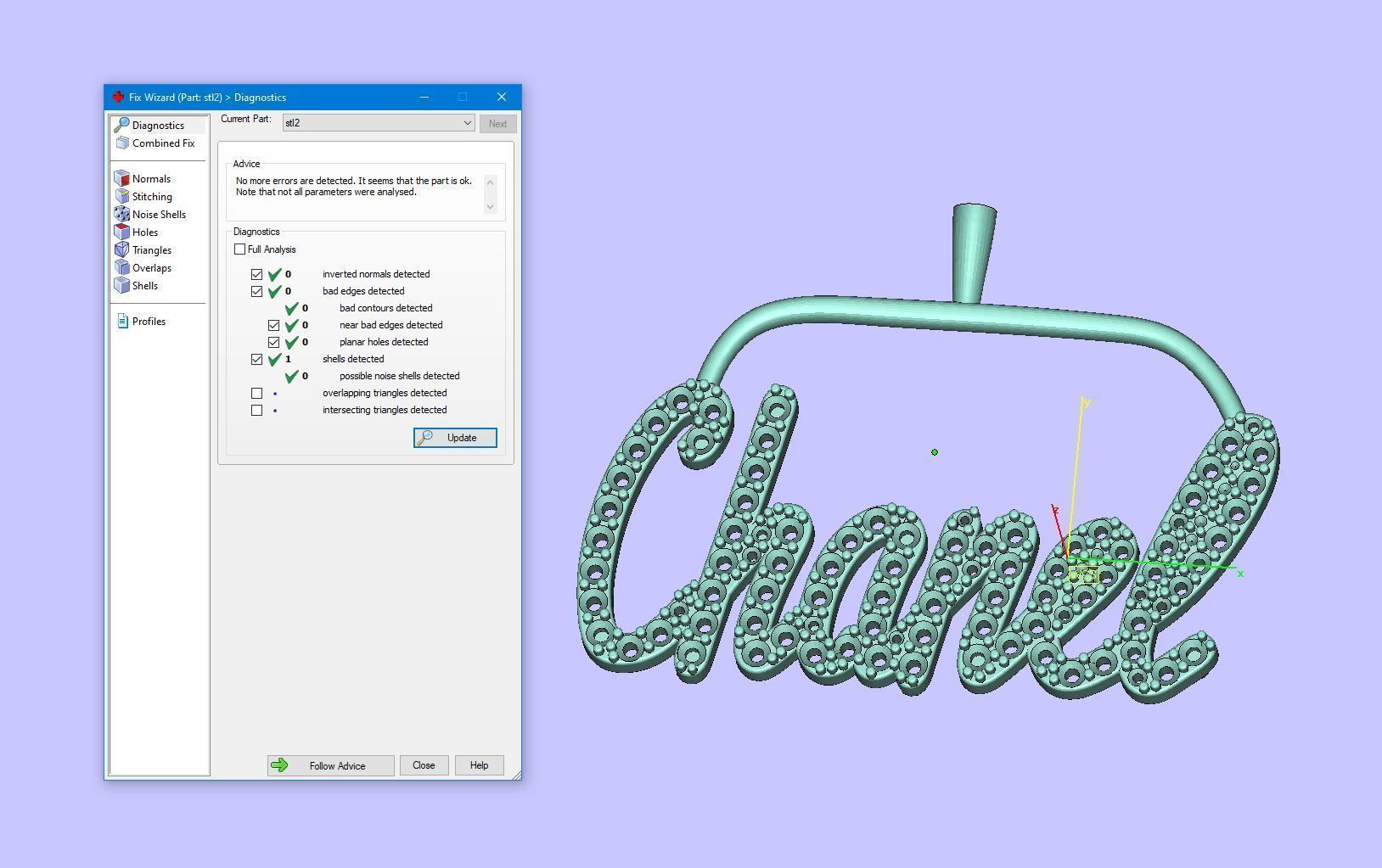The width and height of the screenshot is (1382, 868).
Task: Click the Help button
Action: (479, 765)
